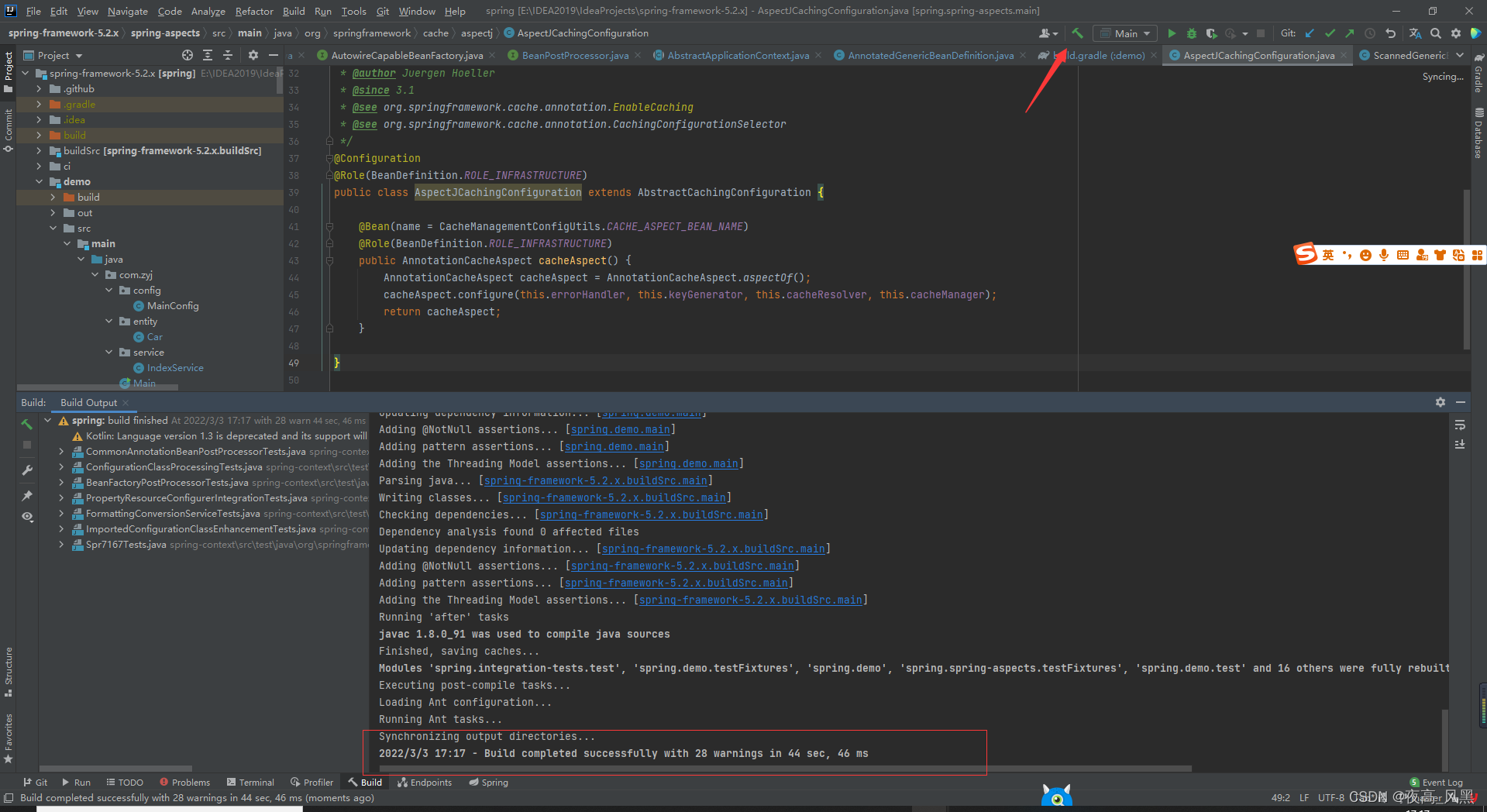Collapse the service package in the project tree
Screen dimensions: 1487x812
point(108,353)
